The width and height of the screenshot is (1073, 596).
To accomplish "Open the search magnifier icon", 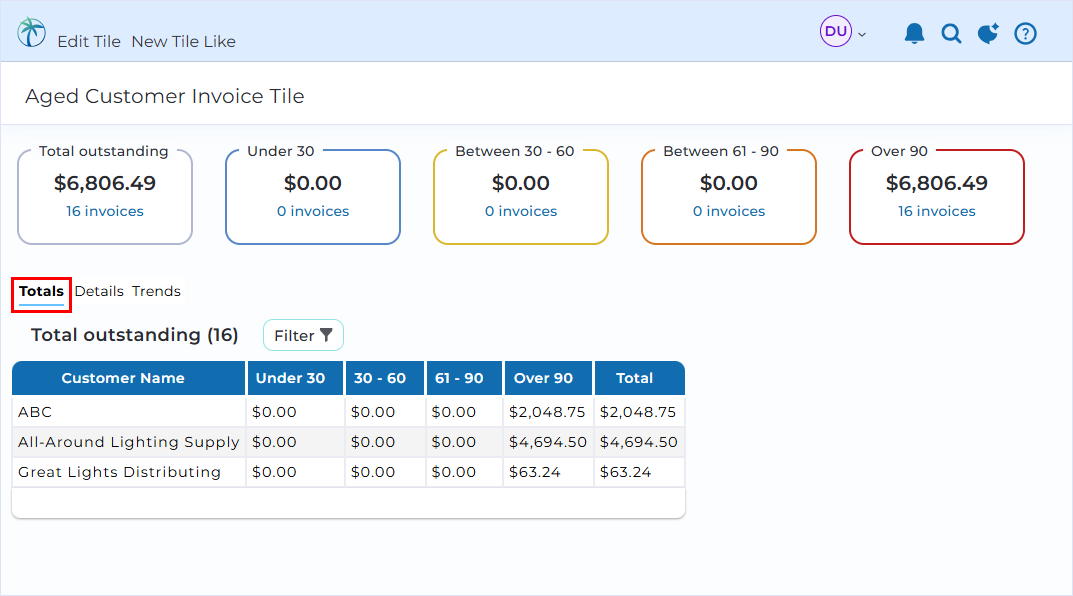I will [x=951, y=33].
